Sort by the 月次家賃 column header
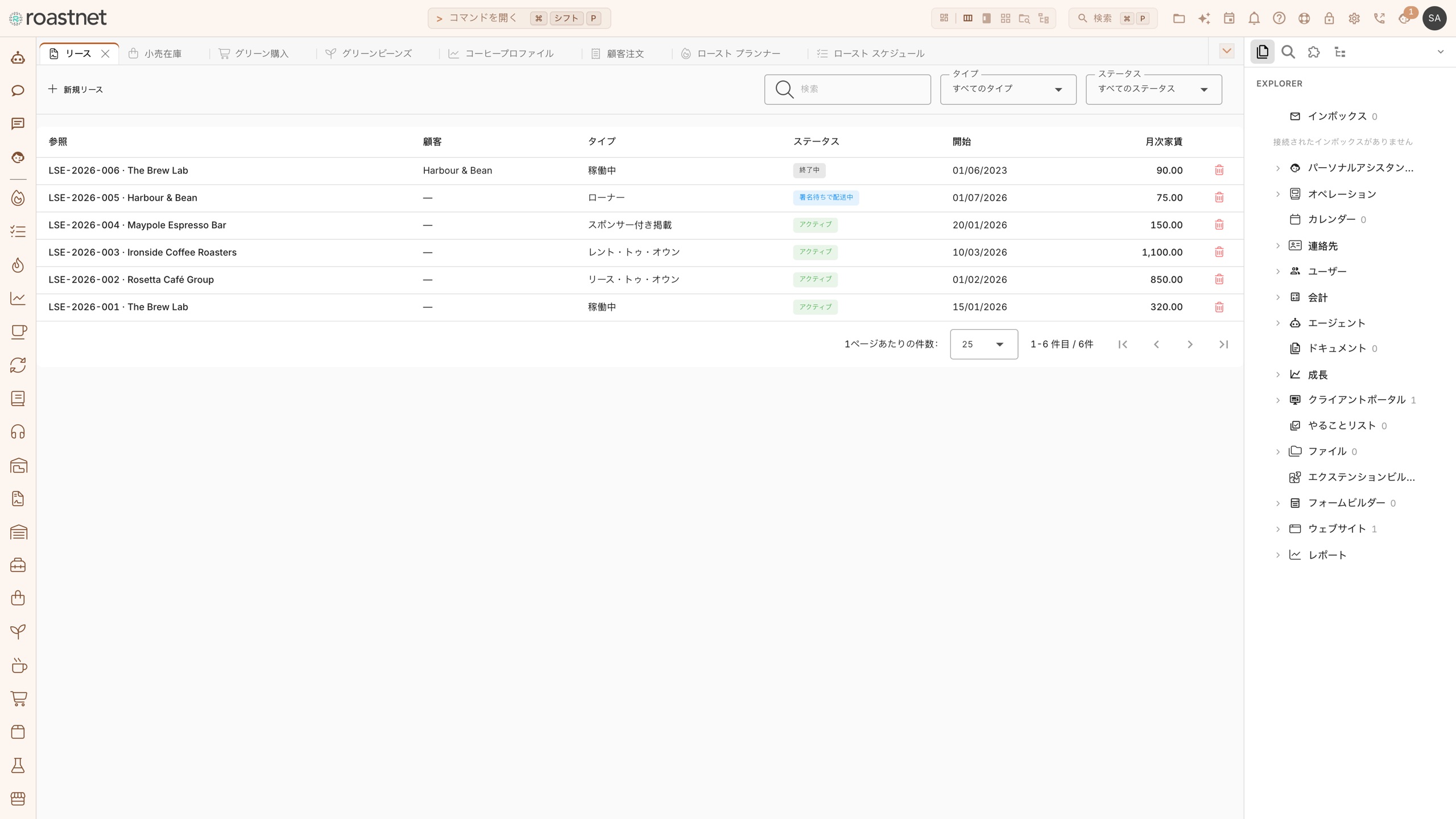This screenshot has height=819, width=1456. [x=1164, y=142]
